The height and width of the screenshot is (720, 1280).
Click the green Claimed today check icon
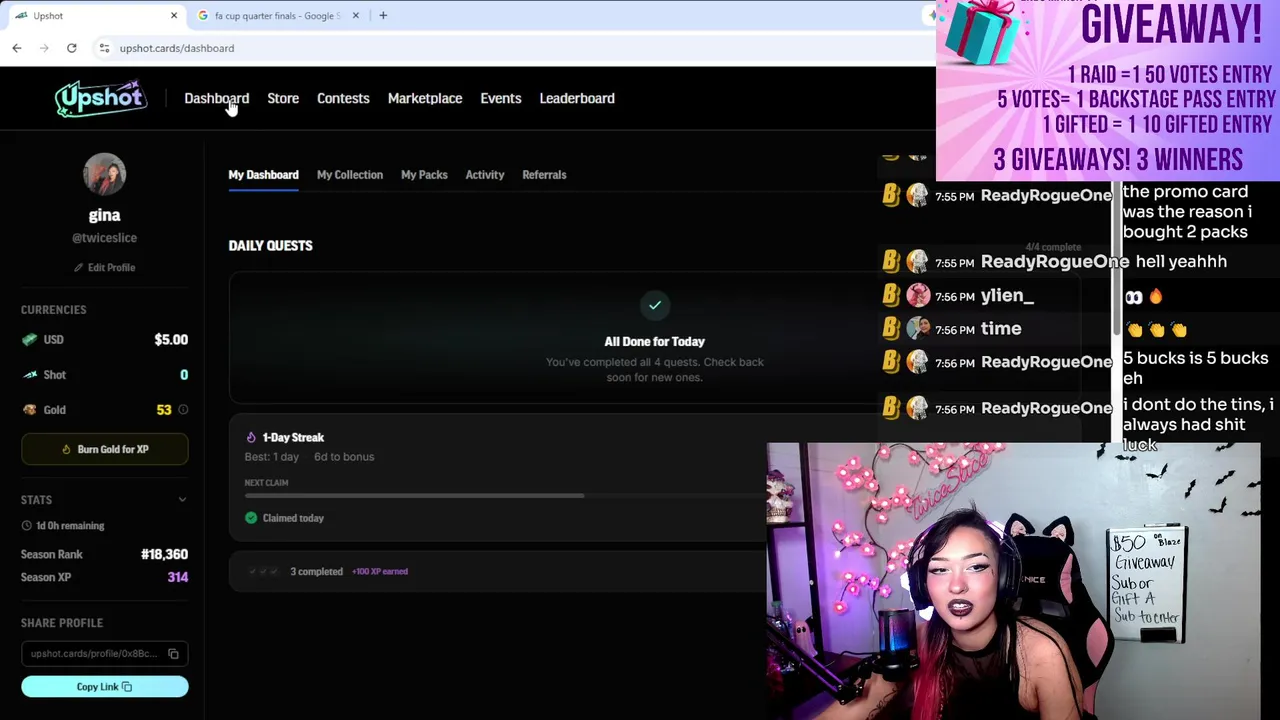coord(251,518)
